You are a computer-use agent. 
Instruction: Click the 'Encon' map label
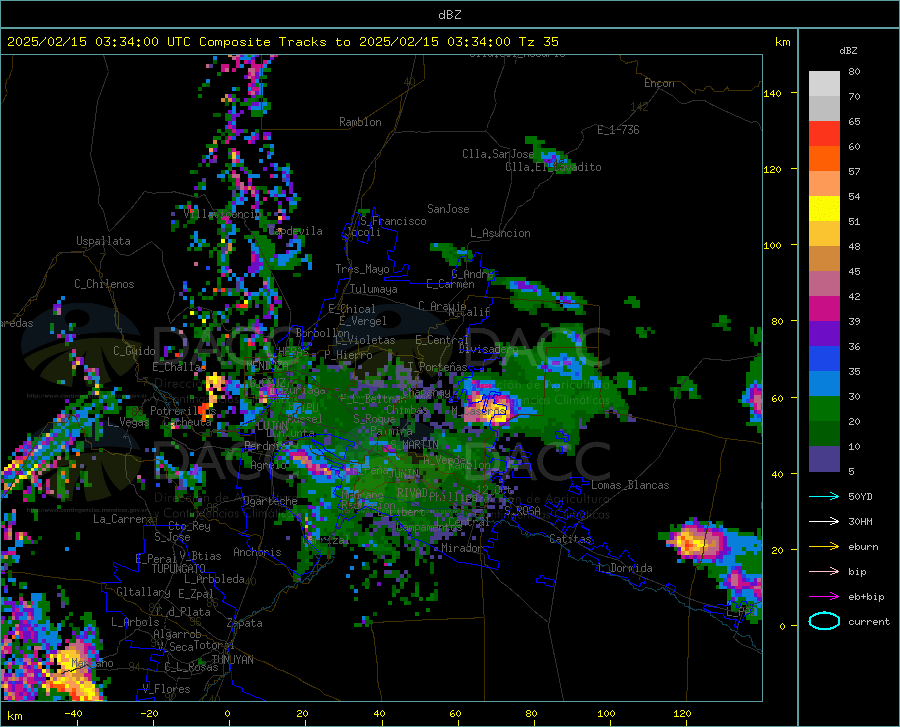(659, 83)
